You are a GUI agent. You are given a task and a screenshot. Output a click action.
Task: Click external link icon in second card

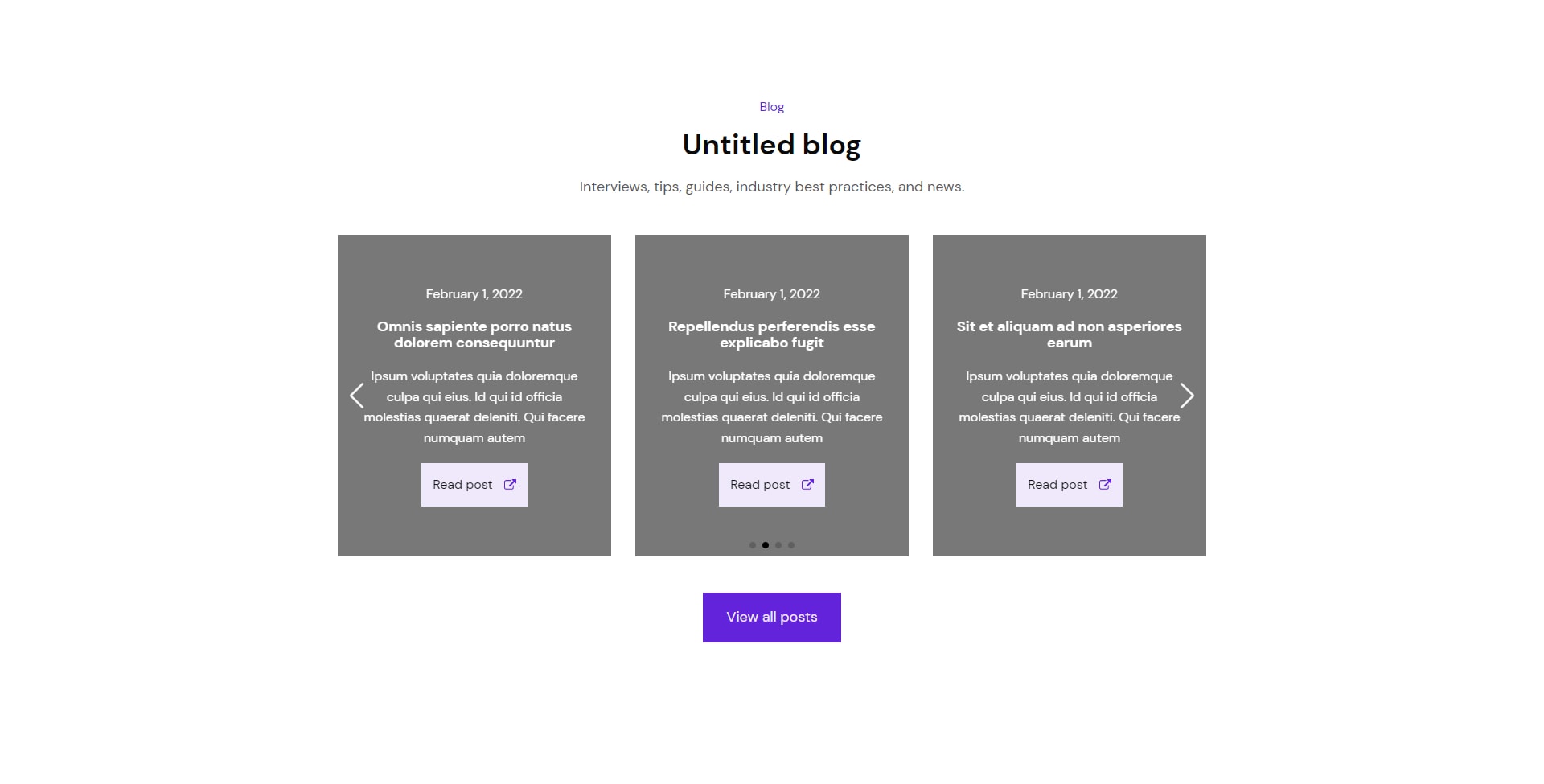pos(807,485)
